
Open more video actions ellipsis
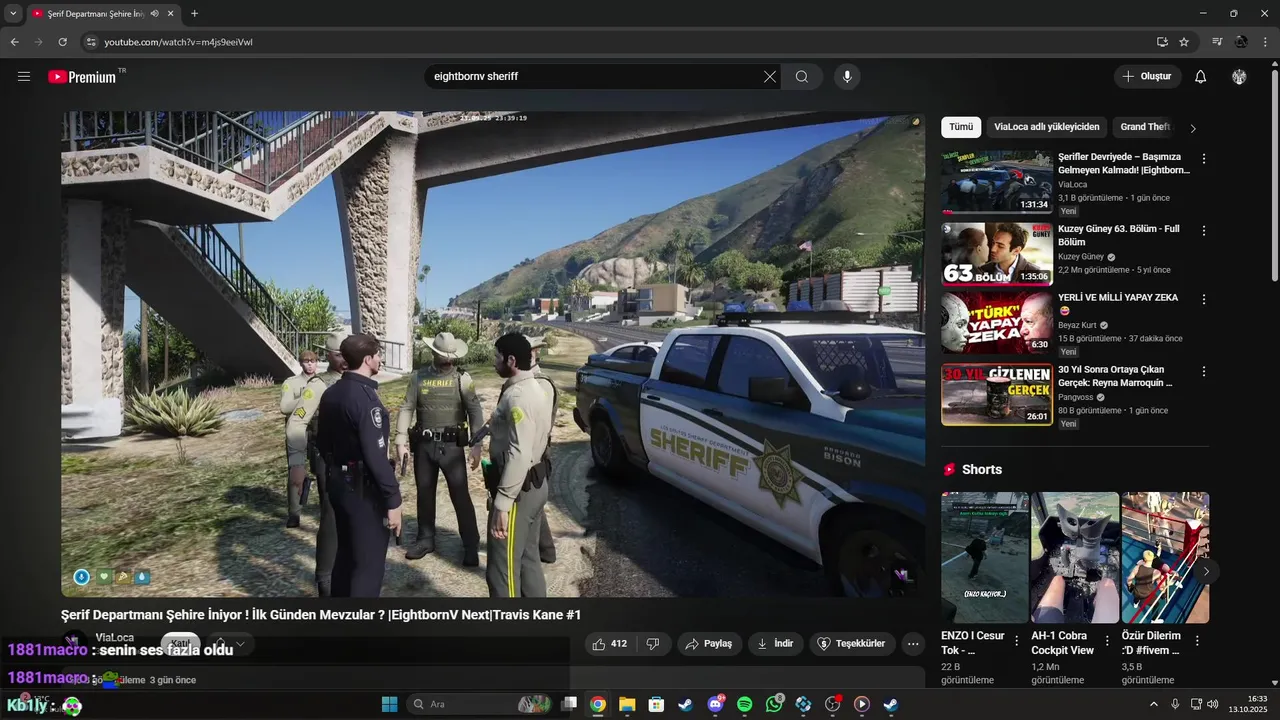pyautogui.click(x=913, y=644)
